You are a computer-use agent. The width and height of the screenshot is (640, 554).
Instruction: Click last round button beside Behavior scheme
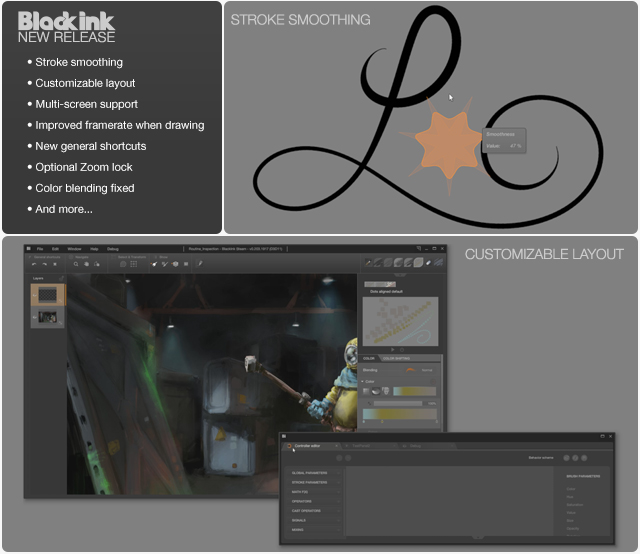point(584,458)
